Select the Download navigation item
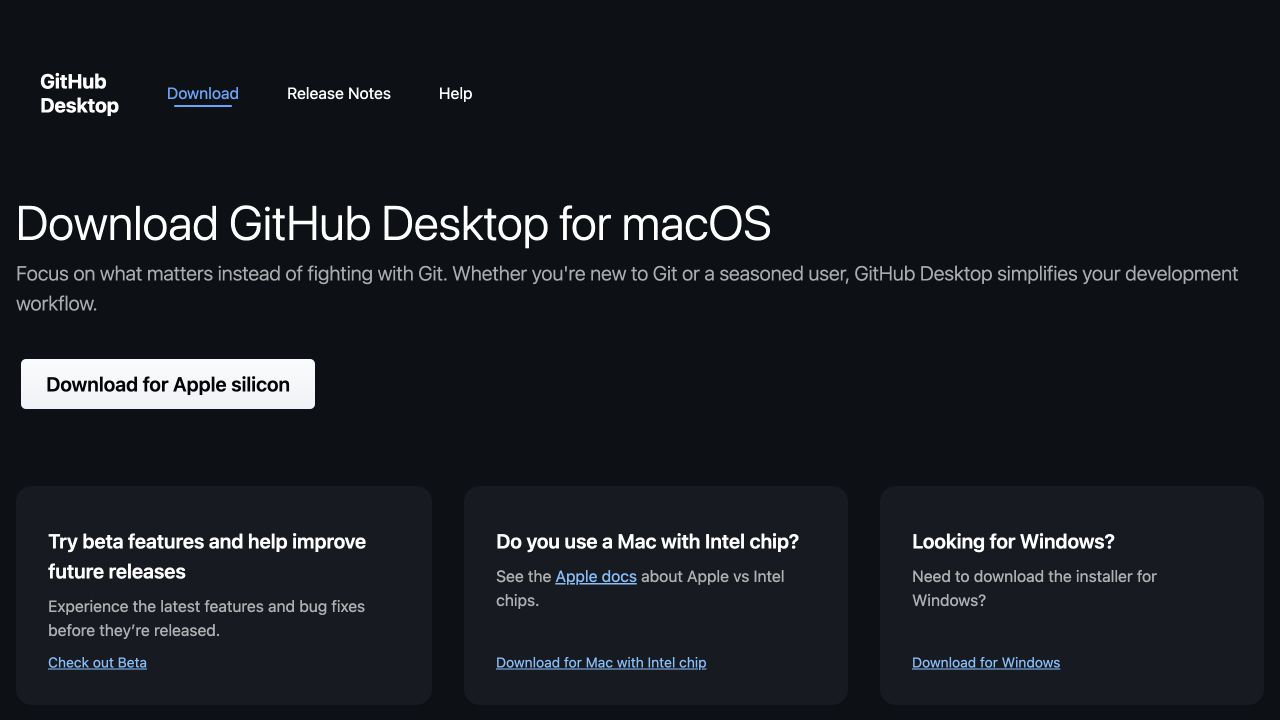This screenshot has height=720, width=1280. 203,93
